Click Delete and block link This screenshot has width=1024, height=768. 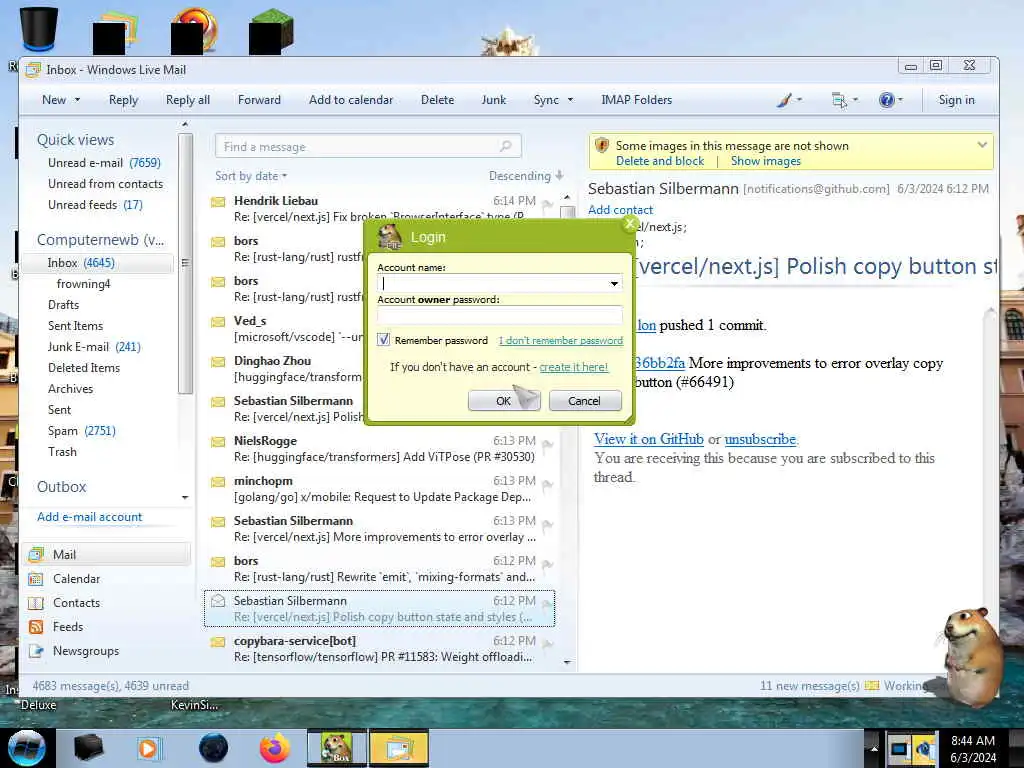pyautogui.click(x=660, y=161)
